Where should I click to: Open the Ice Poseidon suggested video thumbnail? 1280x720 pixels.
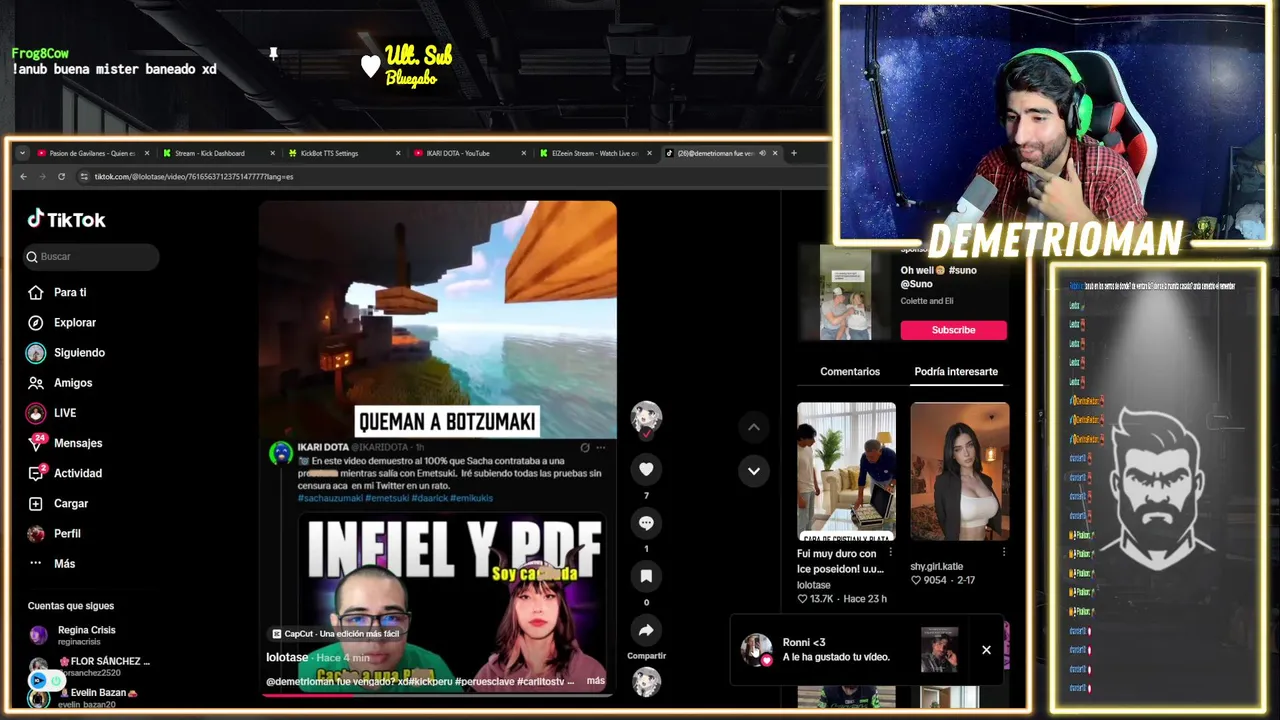tap(846, 471)
